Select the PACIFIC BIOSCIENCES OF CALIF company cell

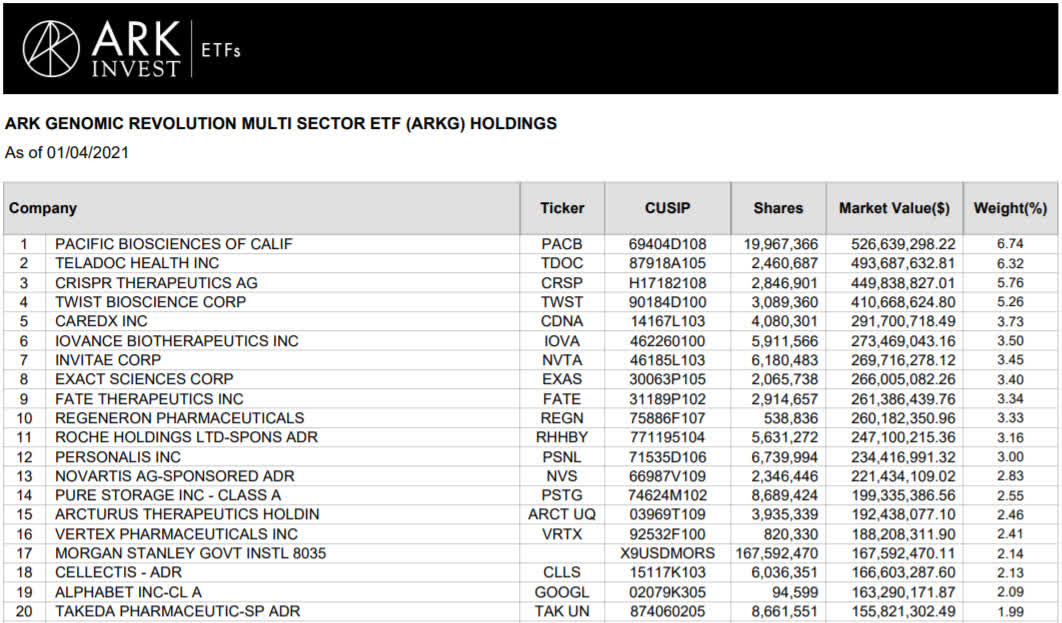click(174, 244)
